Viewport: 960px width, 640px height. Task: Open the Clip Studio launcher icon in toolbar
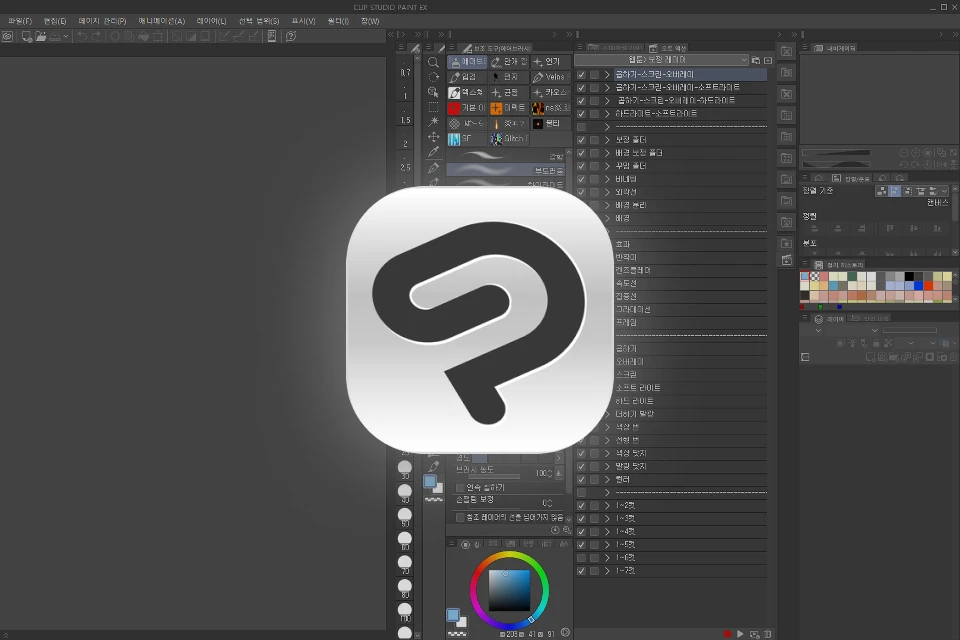pos(7,37)
